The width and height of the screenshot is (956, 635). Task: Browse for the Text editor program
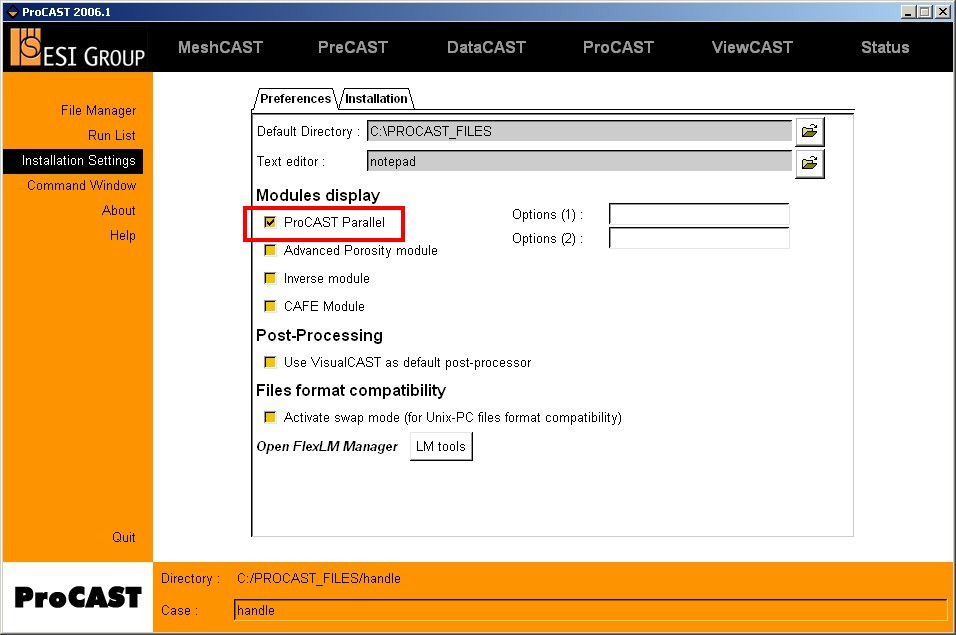coord(810,163)
